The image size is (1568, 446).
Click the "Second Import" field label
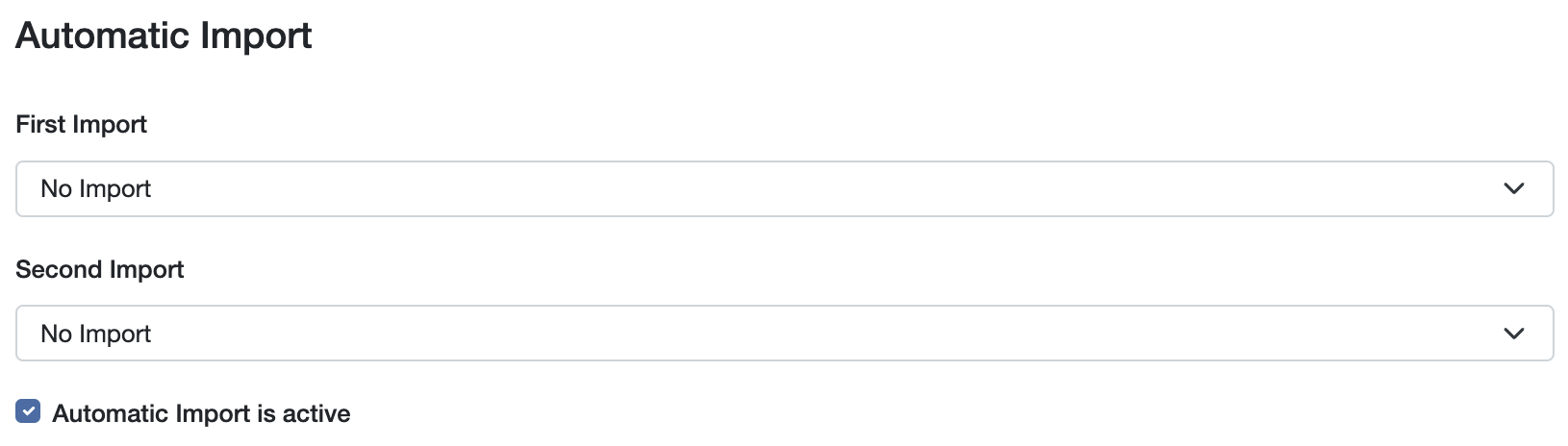point(100,269)
